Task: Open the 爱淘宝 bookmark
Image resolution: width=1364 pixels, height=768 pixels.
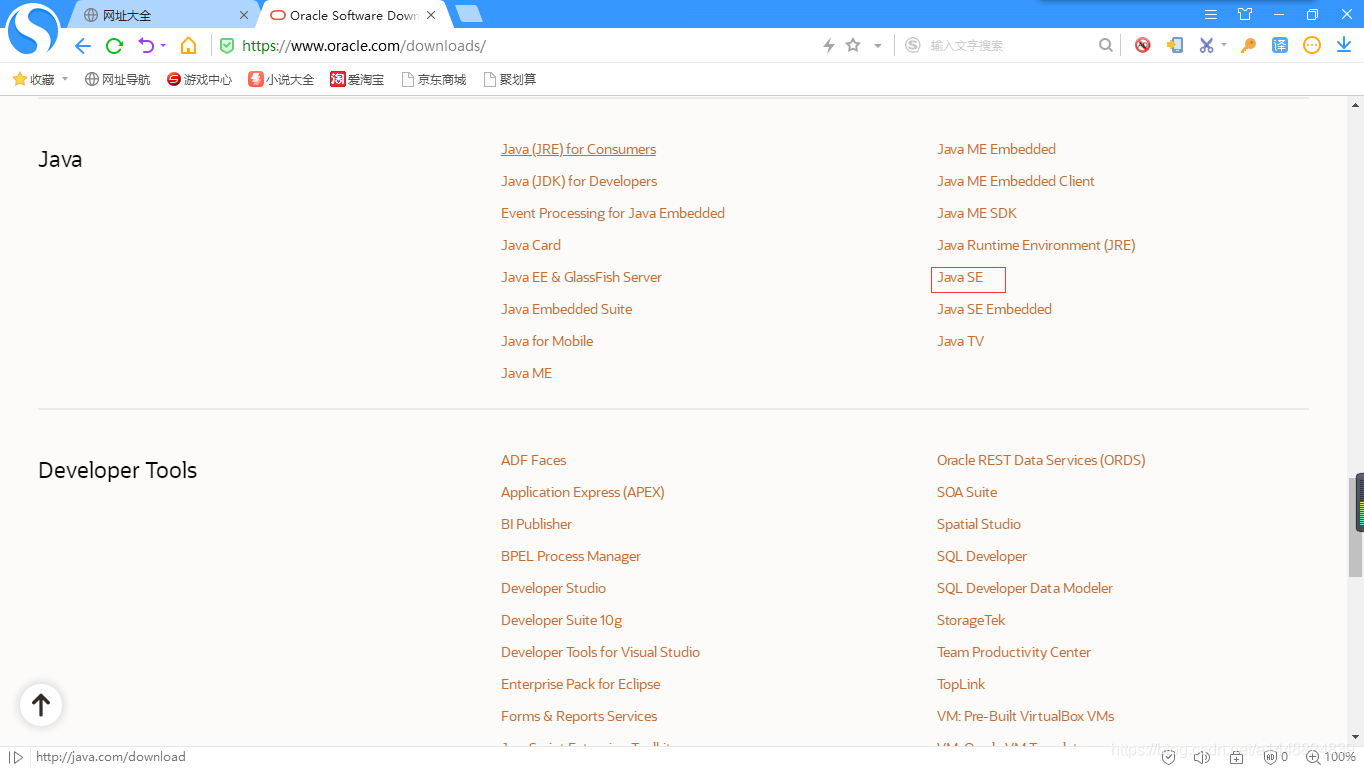Action: (x=357, y=79)
